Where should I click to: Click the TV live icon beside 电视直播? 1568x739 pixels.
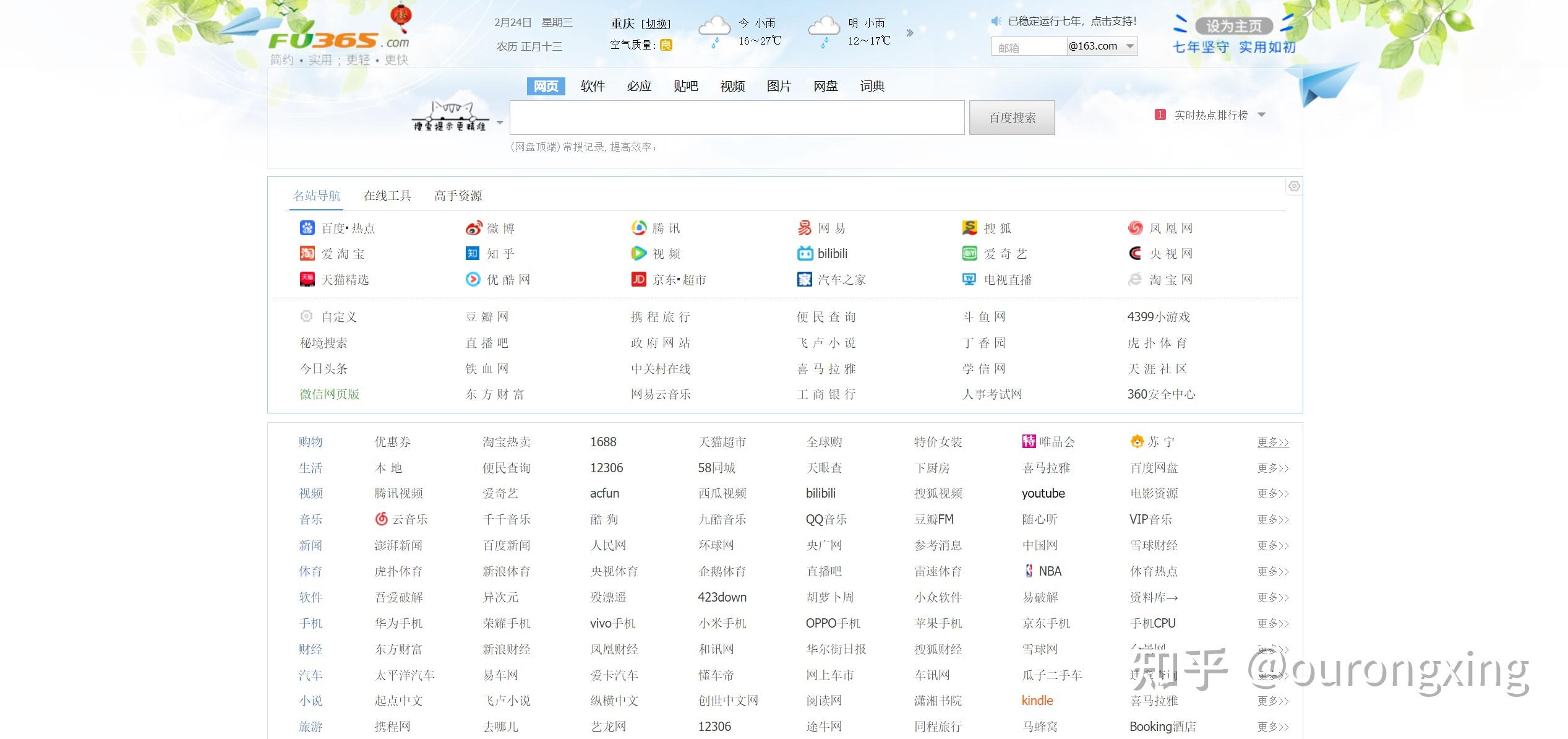pos(969,279)
